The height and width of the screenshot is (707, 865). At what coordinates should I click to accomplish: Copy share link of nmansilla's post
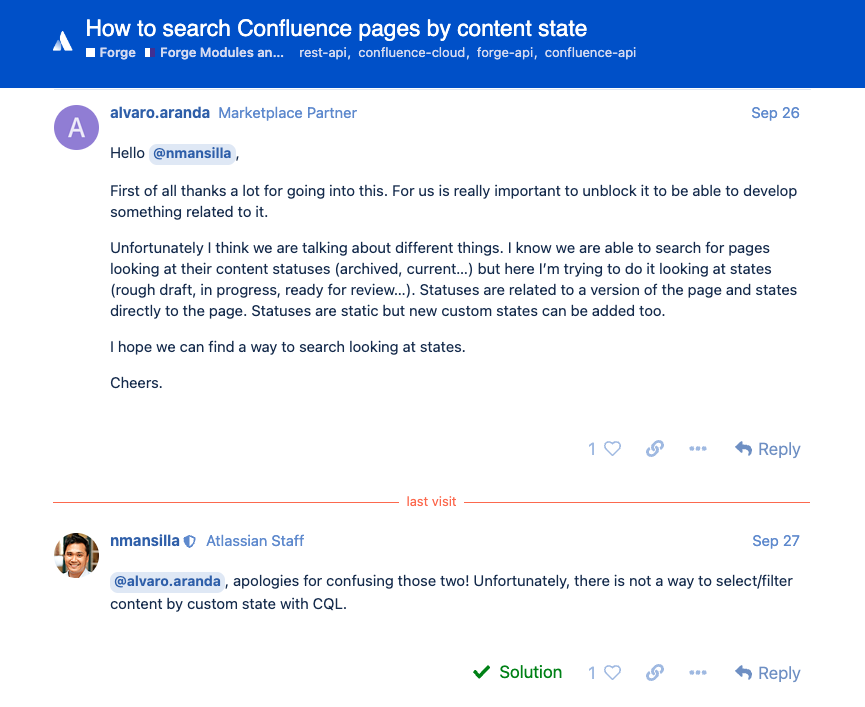pyautogui.click(x=655, y=673)
